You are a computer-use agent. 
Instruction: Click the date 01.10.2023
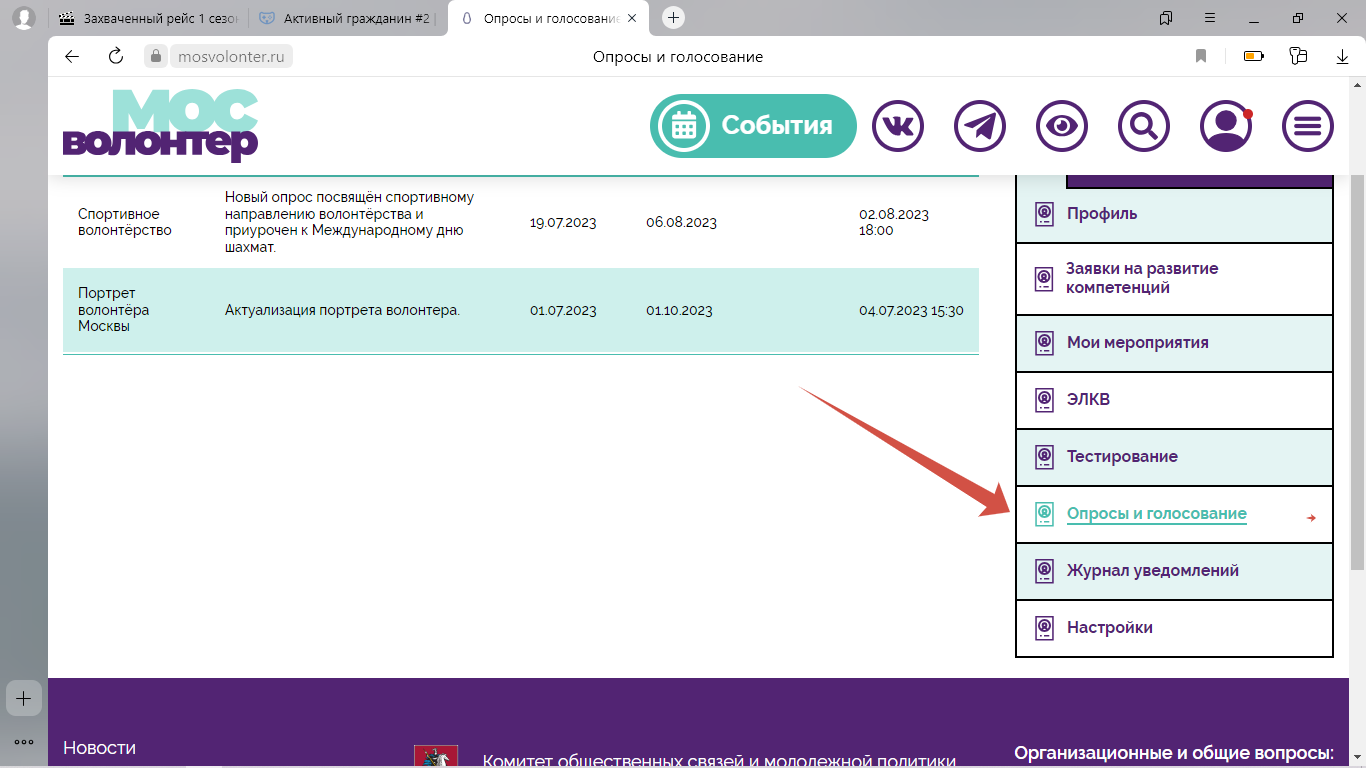click(x=679, y=310)
